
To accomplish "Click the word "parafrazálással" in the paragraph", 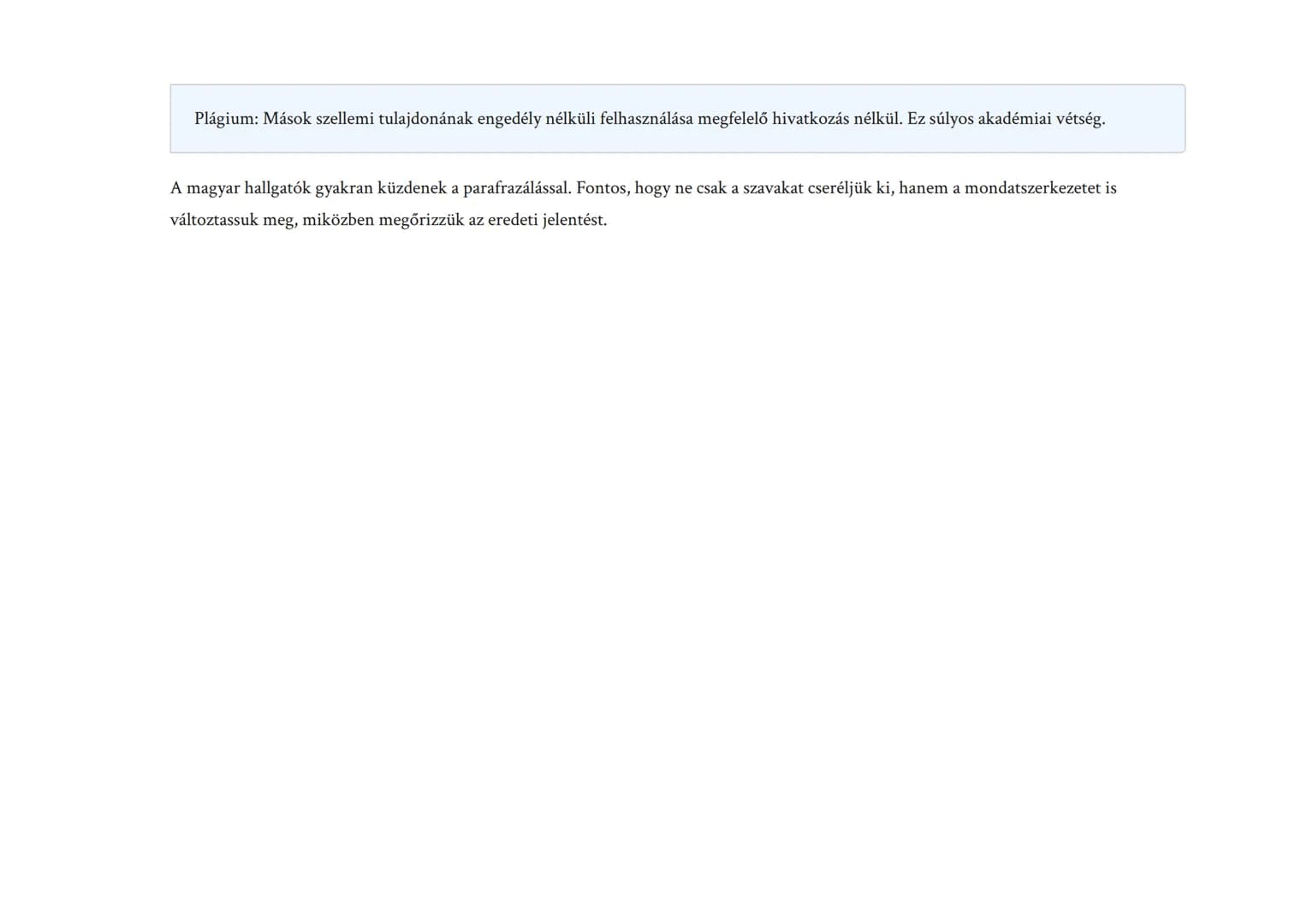I will click(x=516, y=188).
